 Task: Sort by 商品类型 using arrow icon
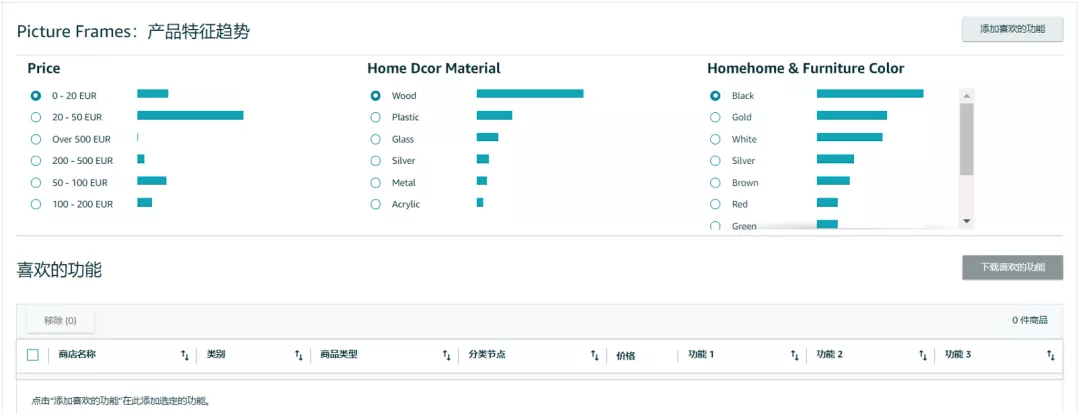(x=446, y=355)
